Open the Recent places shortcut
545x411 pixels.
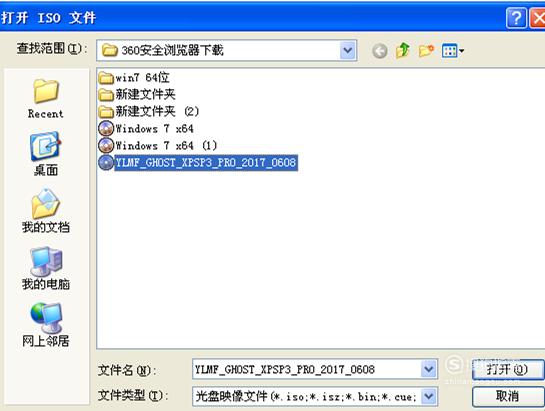[46, 99]
